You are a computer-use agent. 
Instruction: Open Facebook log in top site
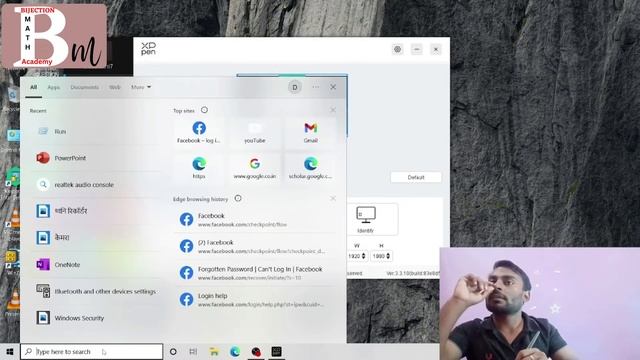199,132
